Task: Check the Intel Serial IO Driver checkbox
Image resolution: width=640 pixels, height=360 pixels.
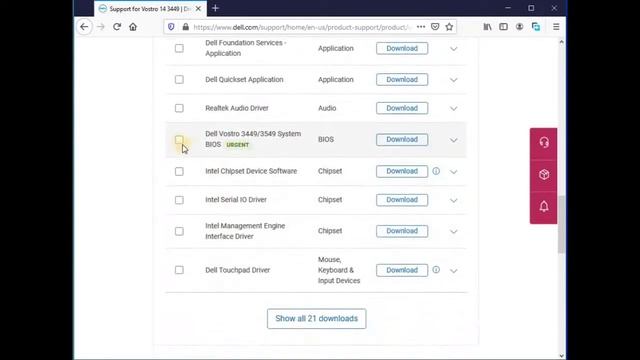Action: pyautogui.click(x=179, y=200)
